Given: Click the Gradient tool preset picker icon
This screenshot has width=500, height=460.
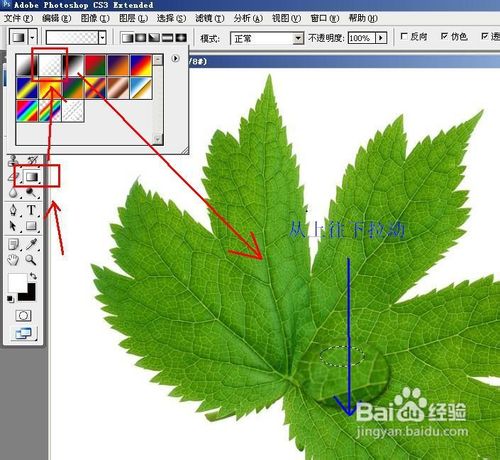Looking at the screenshot, I should (x=19, y=37).
